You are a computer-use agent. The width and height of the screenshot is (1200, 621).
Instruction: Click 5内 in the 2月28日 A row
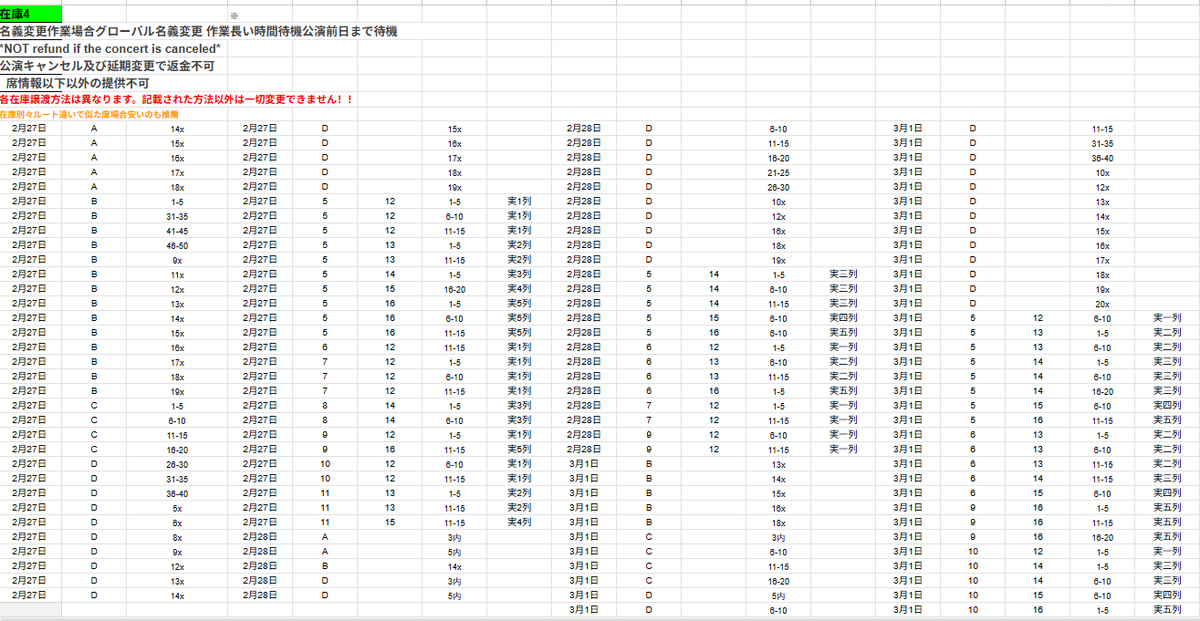click(454, 550)
